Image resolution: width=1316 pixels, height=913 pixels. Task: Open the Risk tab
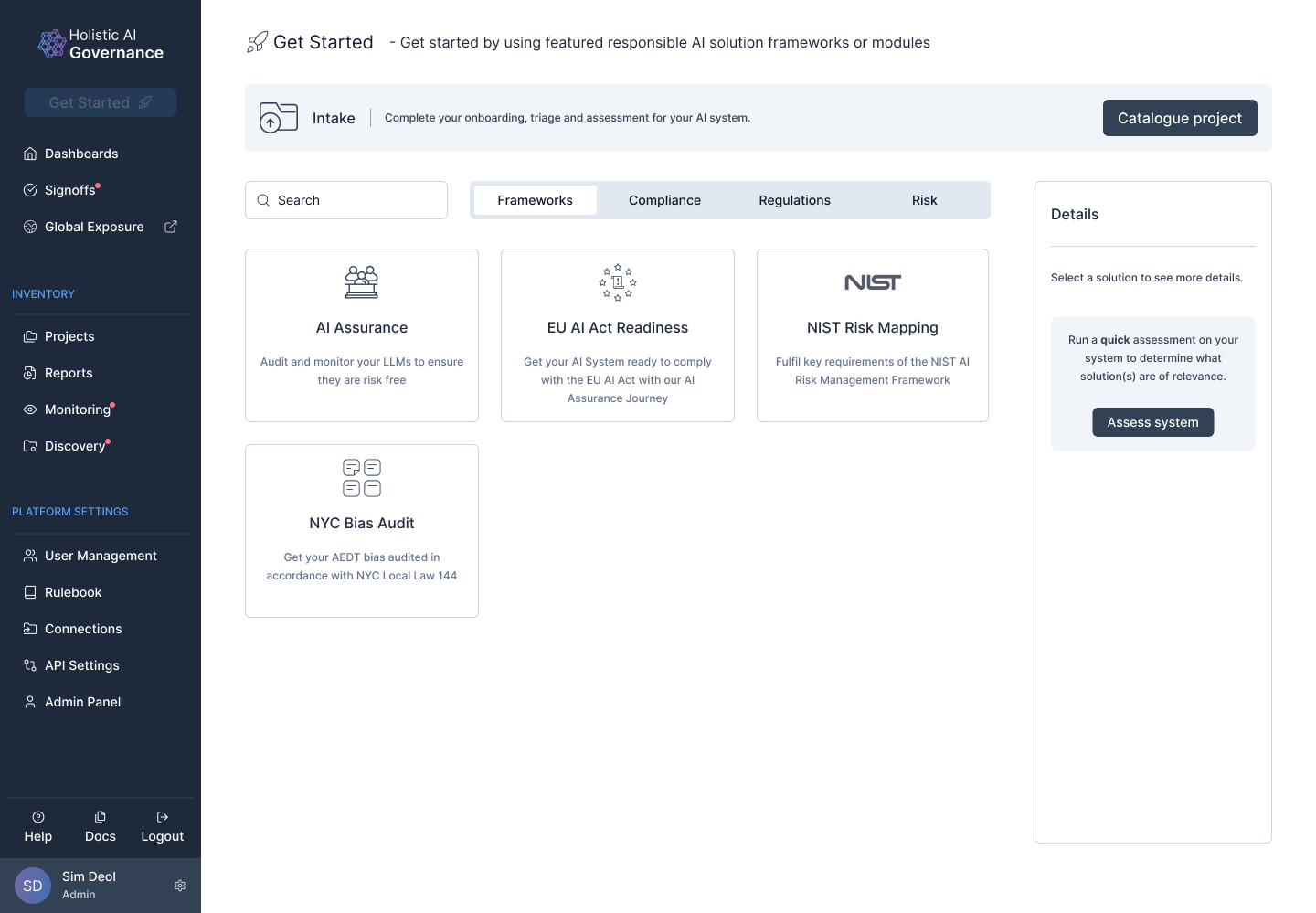pos(924,200)
